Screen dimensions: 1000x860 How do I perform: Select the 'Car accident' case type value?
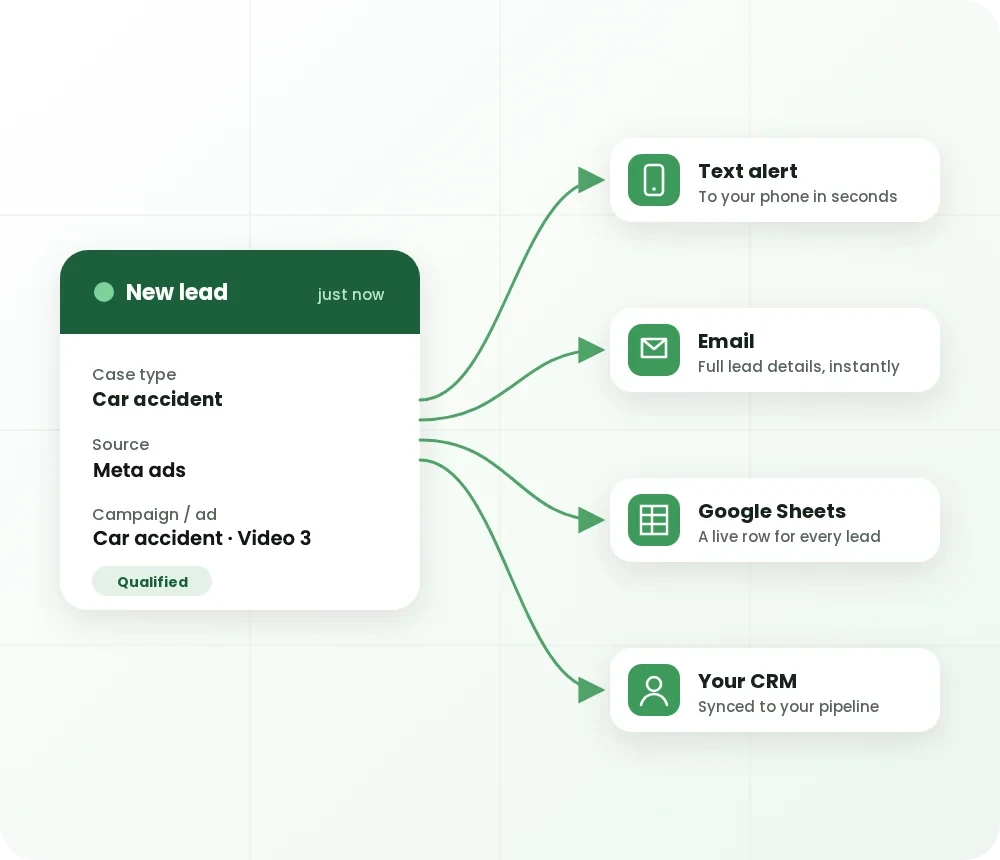point(158,399)
